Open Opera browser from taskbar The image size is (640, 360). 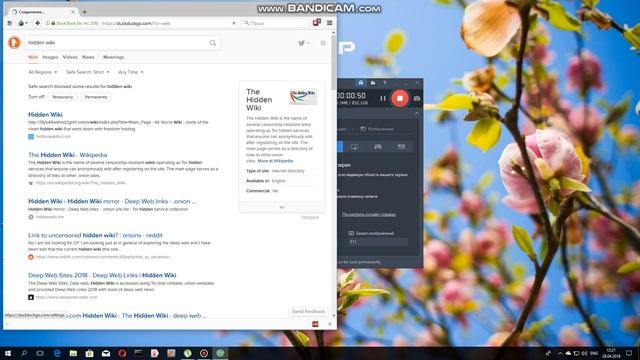122,353
